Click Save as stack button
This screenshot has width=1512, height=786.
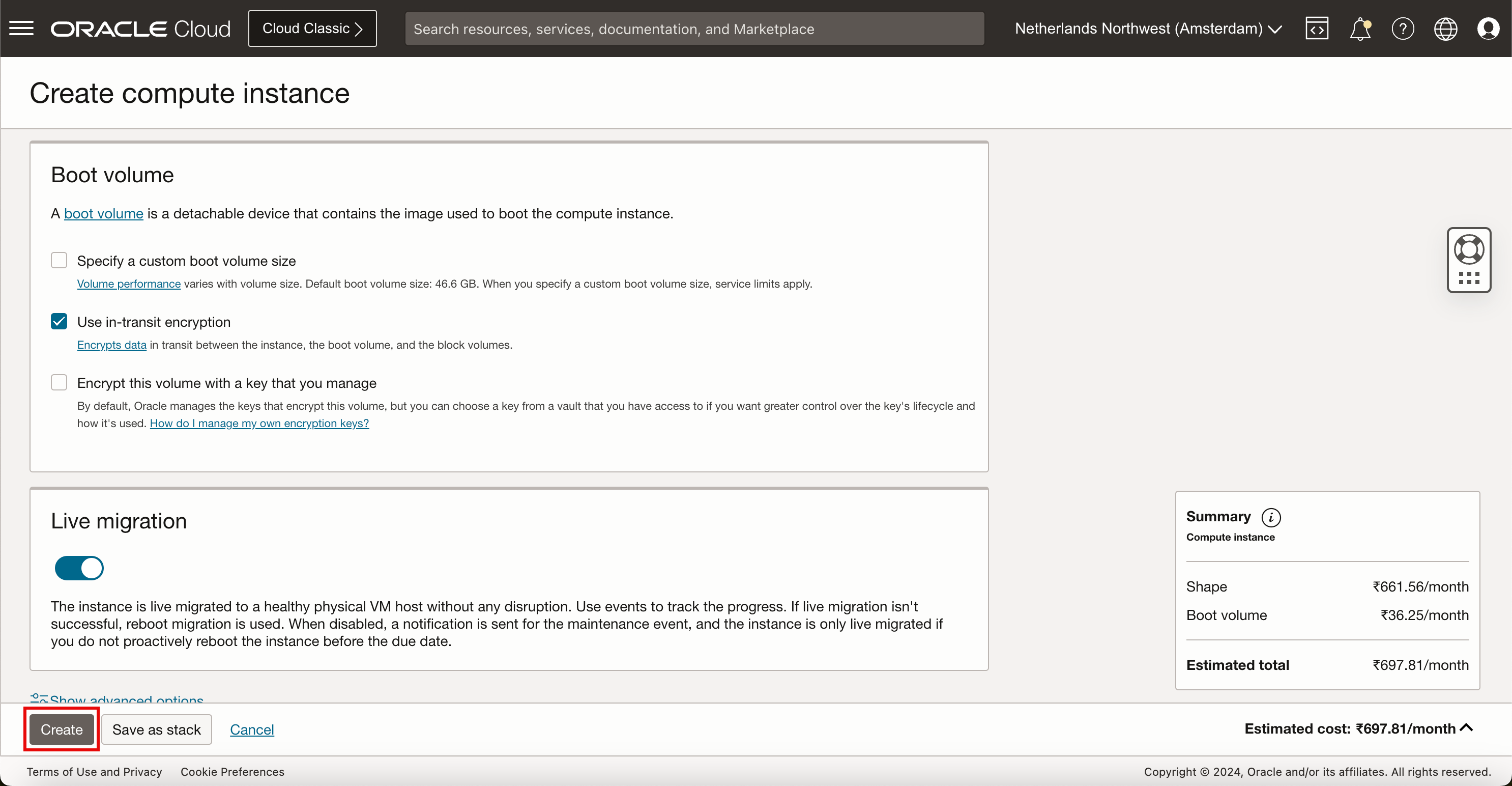click(x=156, y=729)
